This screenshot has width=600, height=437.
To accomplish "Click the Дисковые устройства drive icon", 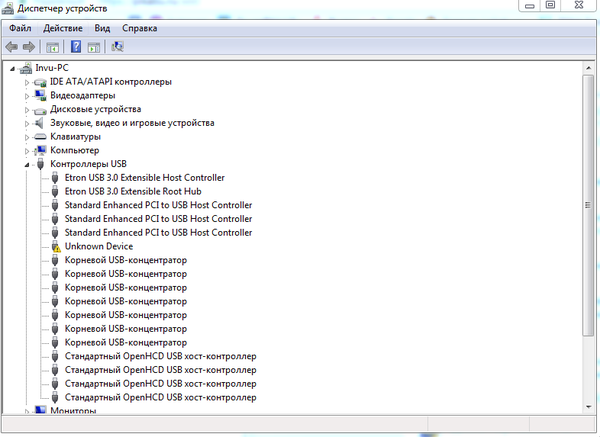I will (40, 110).
